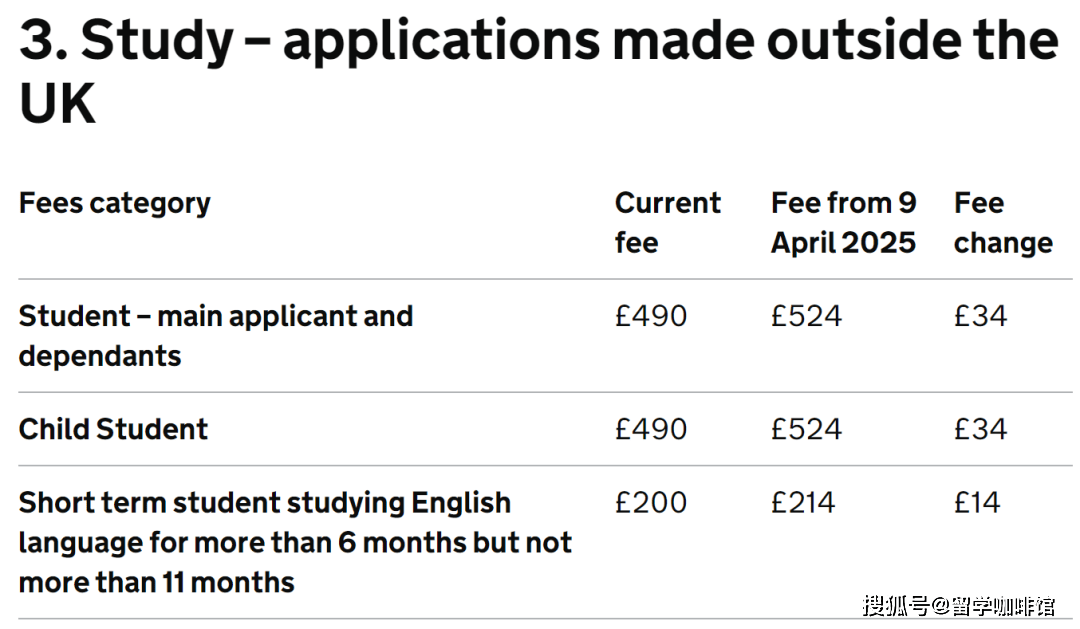Select the Fees category column header

(114, 203)
